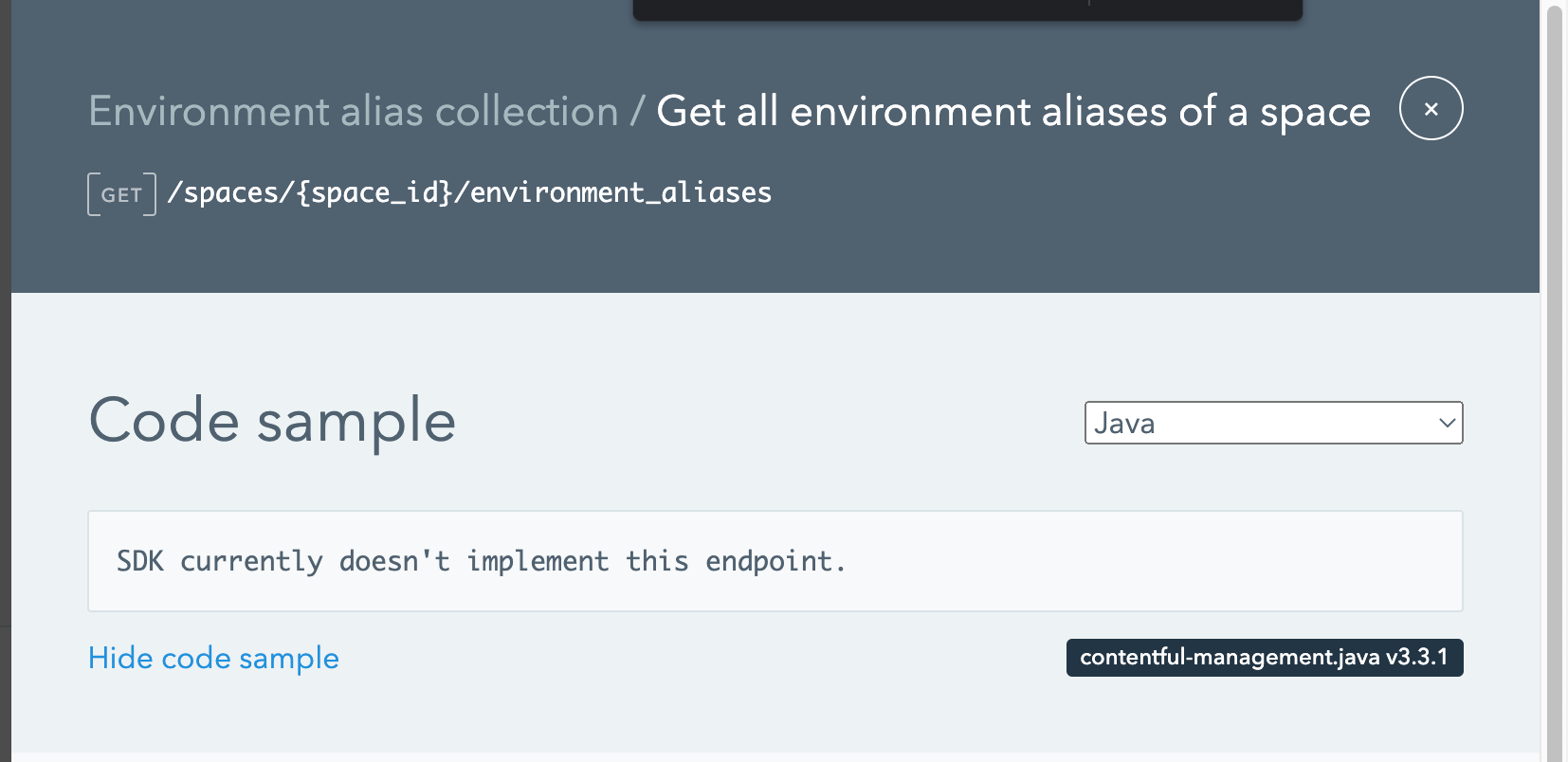Click the dimmed backdrop strip at left edge
Image resolution: width=1568 pixels, height=762 pixels.
coord(5,379)
